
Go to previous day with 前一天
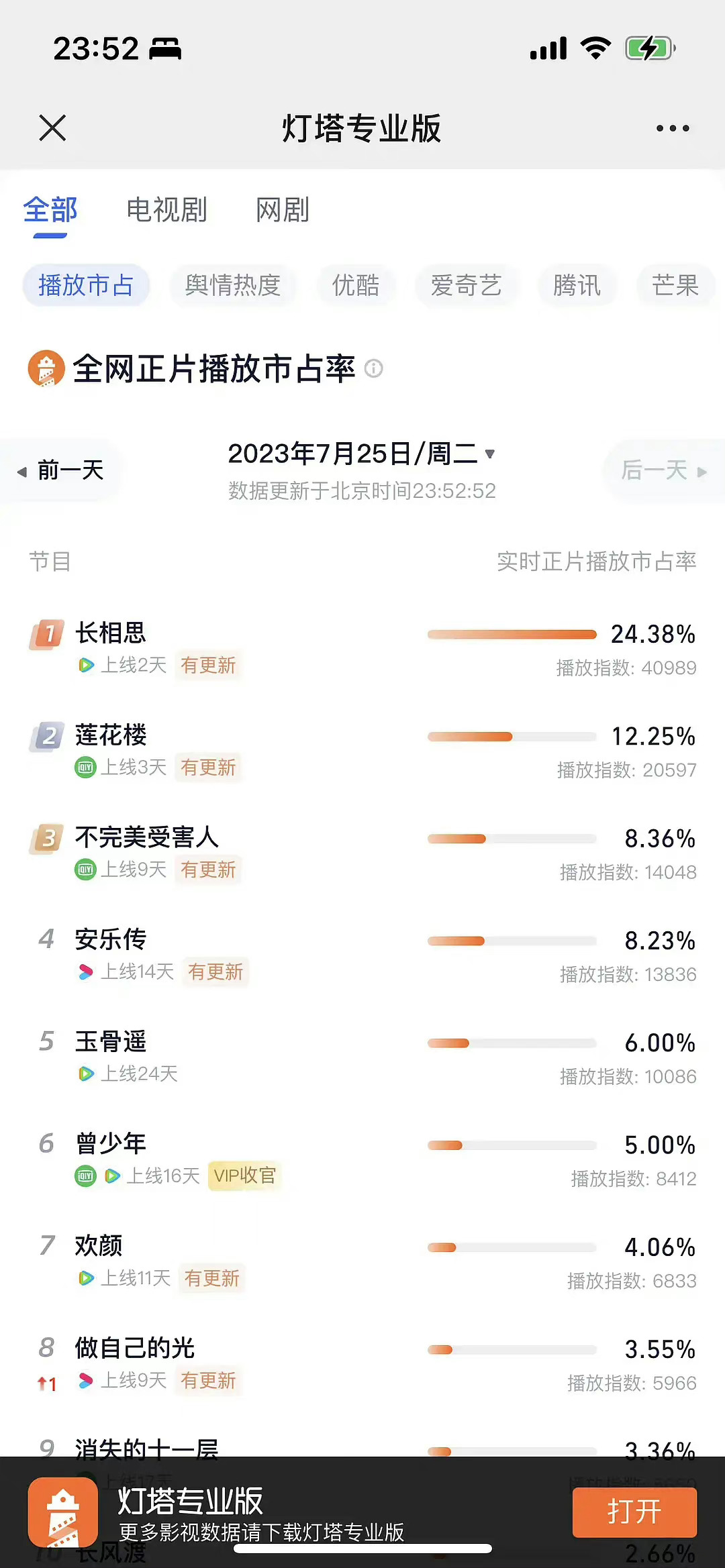(x=62, y=470)
